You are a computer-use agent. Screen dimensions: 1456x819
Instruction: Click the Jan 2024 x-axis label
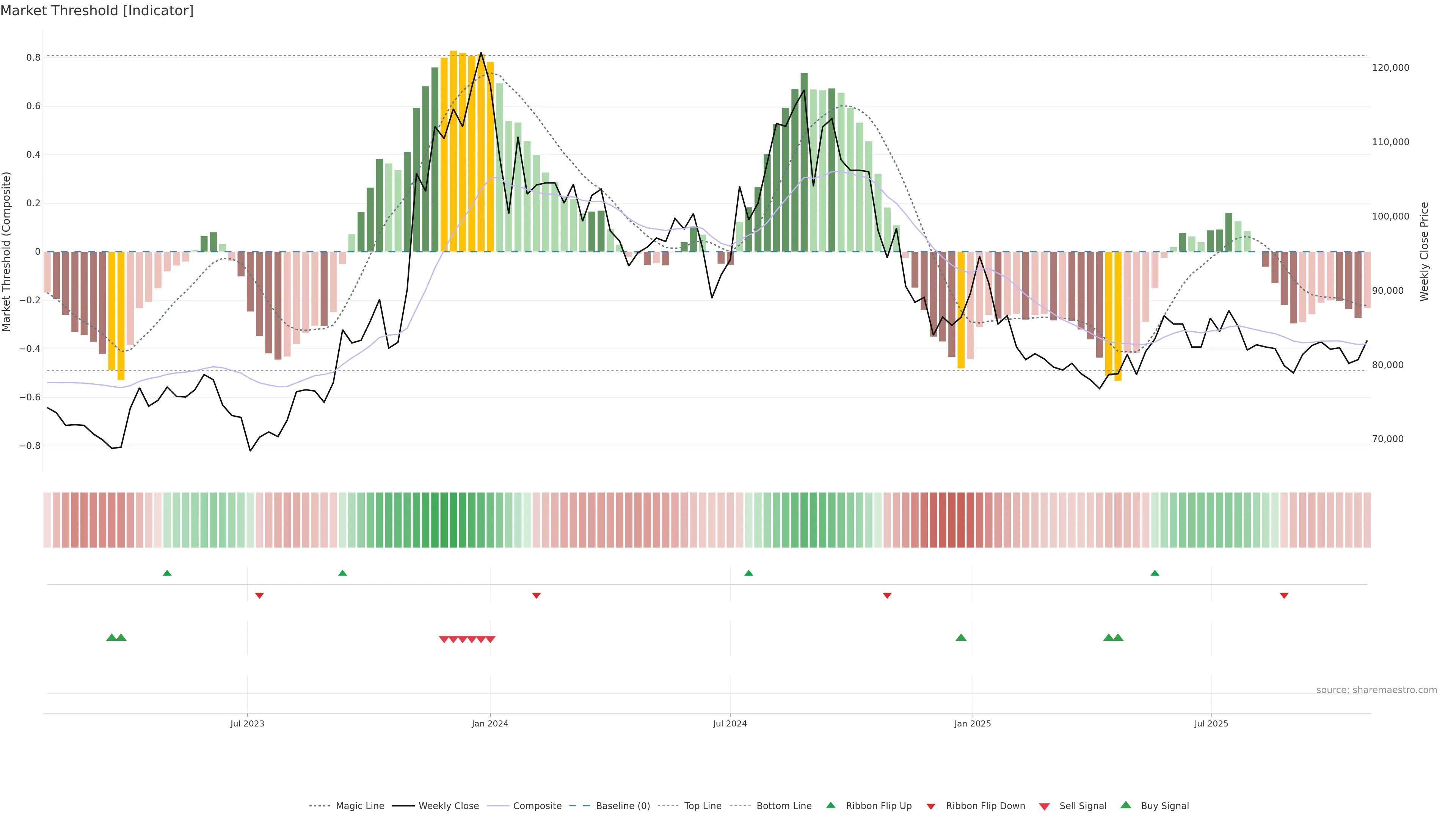490,723
